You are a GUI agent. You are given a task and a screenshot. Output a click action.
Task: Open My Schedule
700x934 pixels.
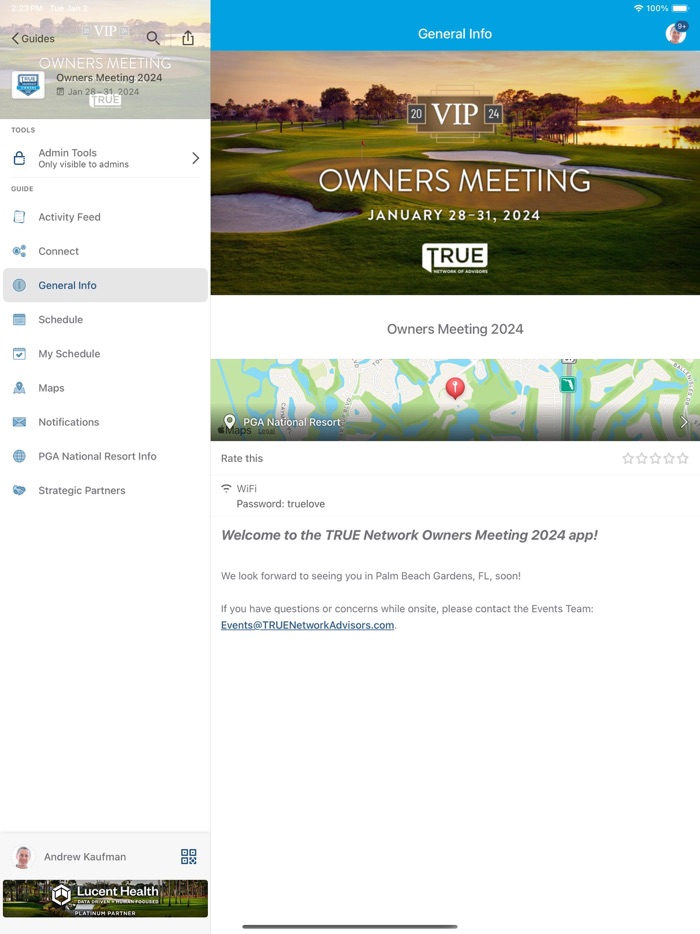click(x=105, y=353)
